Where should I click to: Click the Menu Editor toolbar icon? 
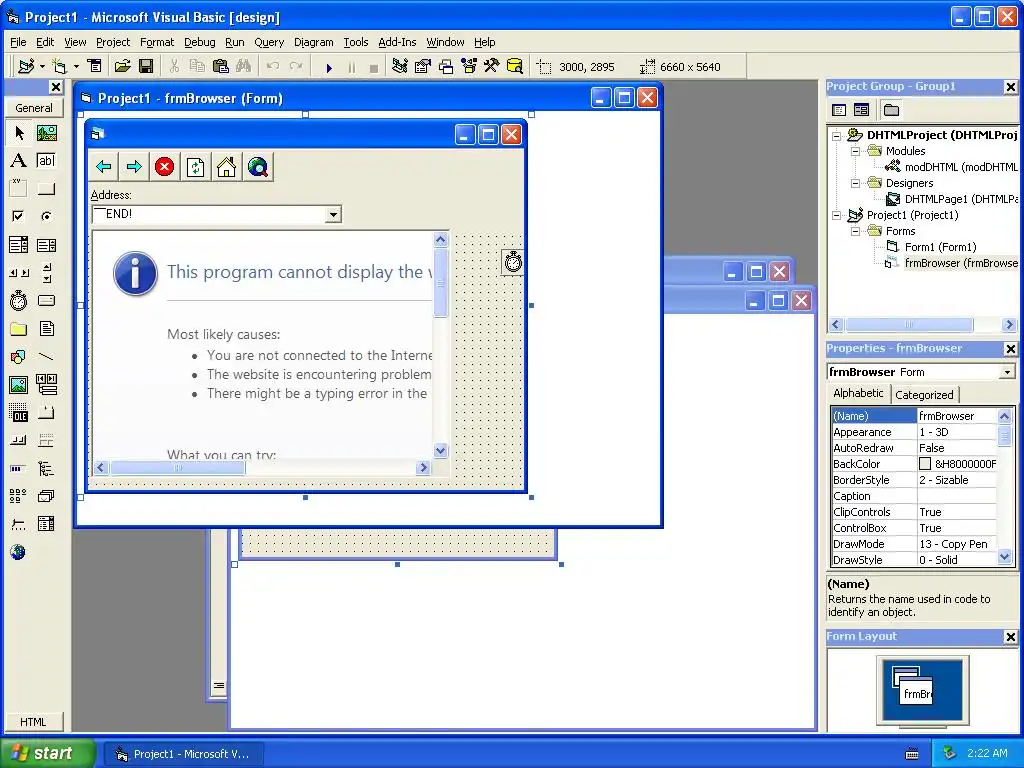pos(95,67)
